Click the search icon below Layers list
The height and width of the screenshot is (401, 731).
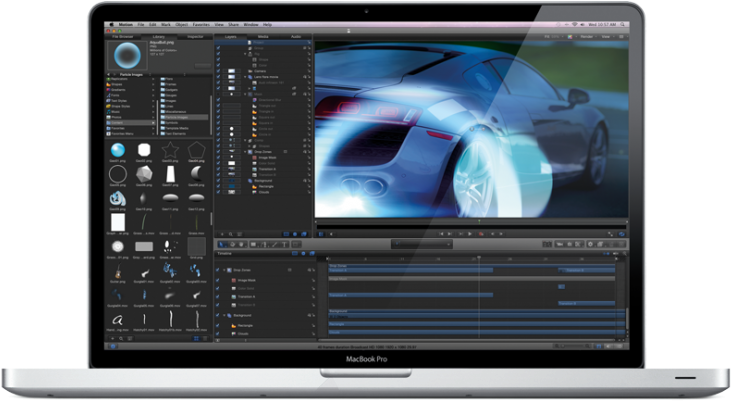(231, 234)
